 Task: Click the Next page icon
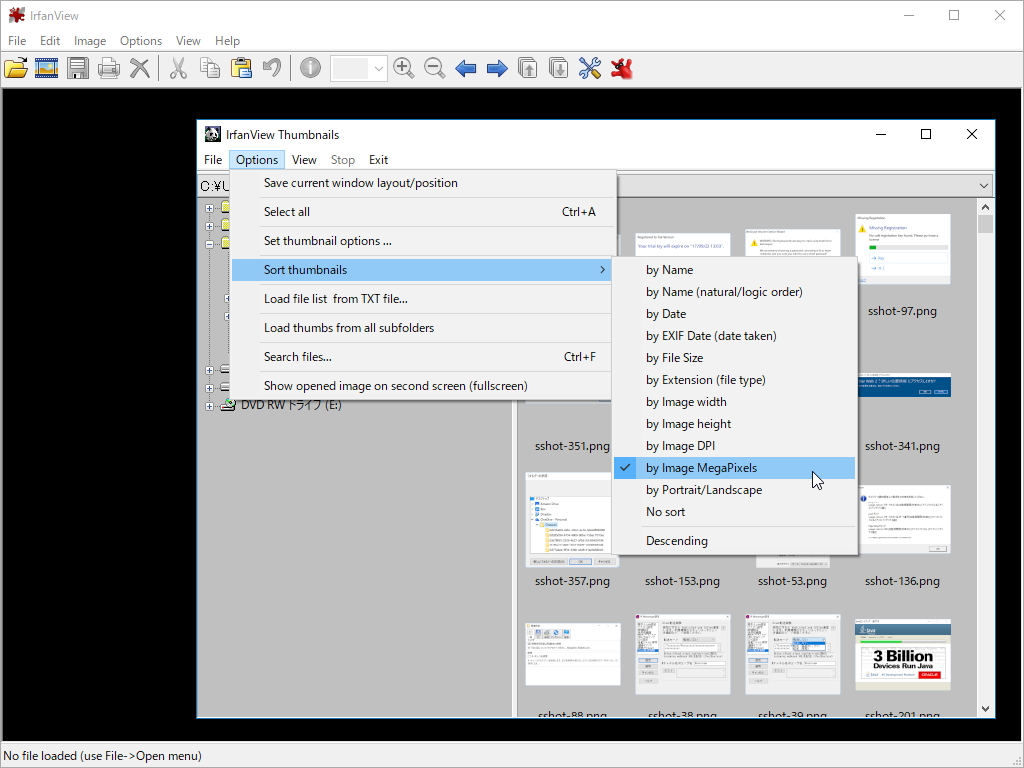559,68
